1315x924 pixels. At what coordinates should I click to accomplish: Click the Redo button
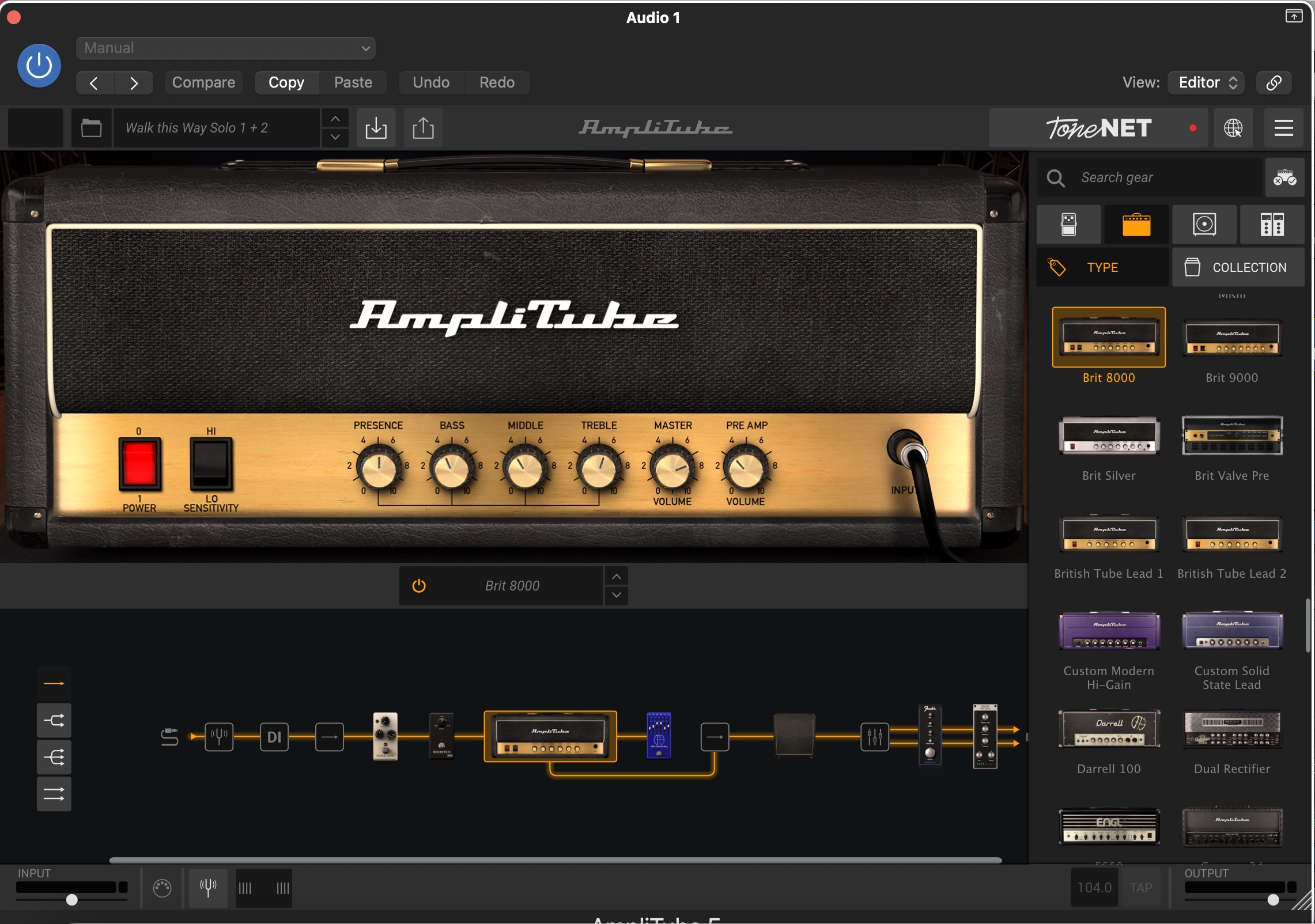pos(497,83)
